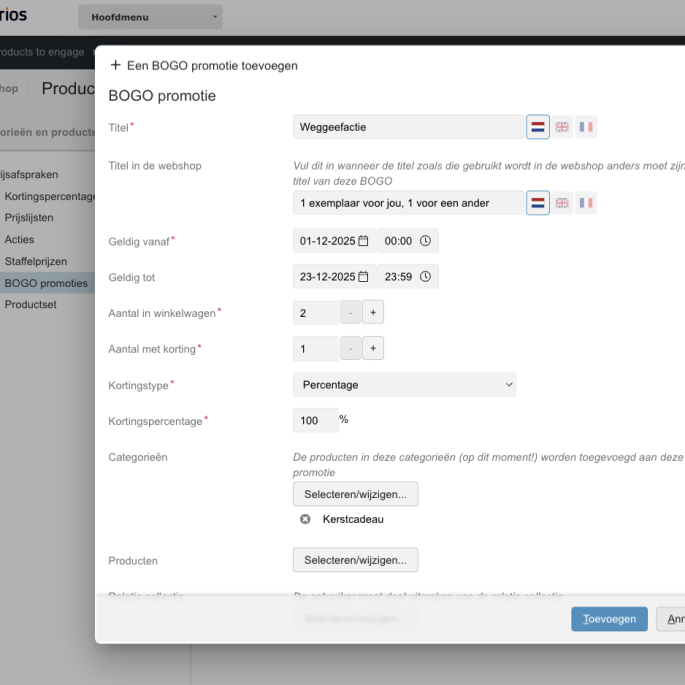Click Selecteren/wijzigen for Producten
685x685 pixels.
pyautogui.click(x=355, y=560)
